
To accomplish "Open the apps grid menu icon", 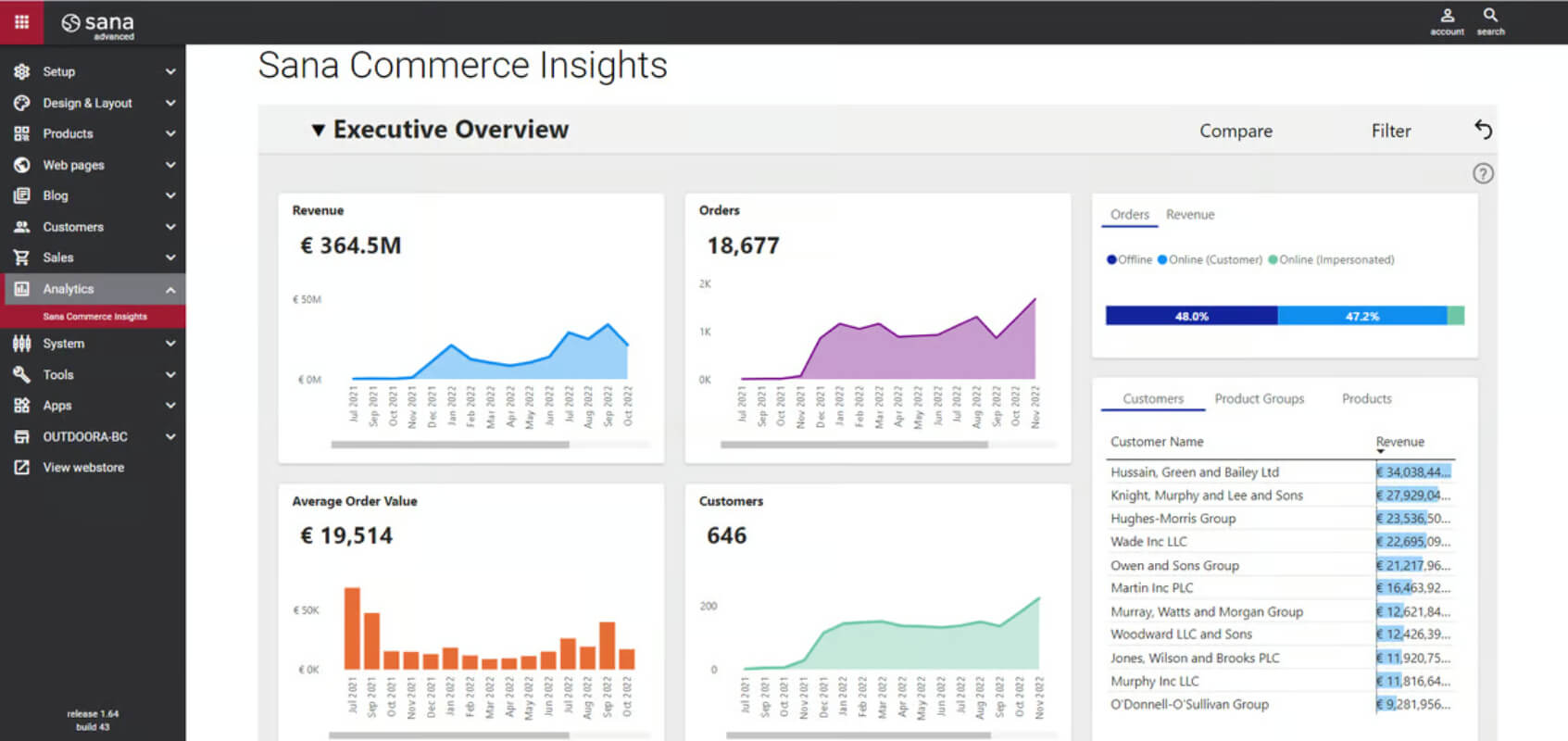I will pos(21,21).
